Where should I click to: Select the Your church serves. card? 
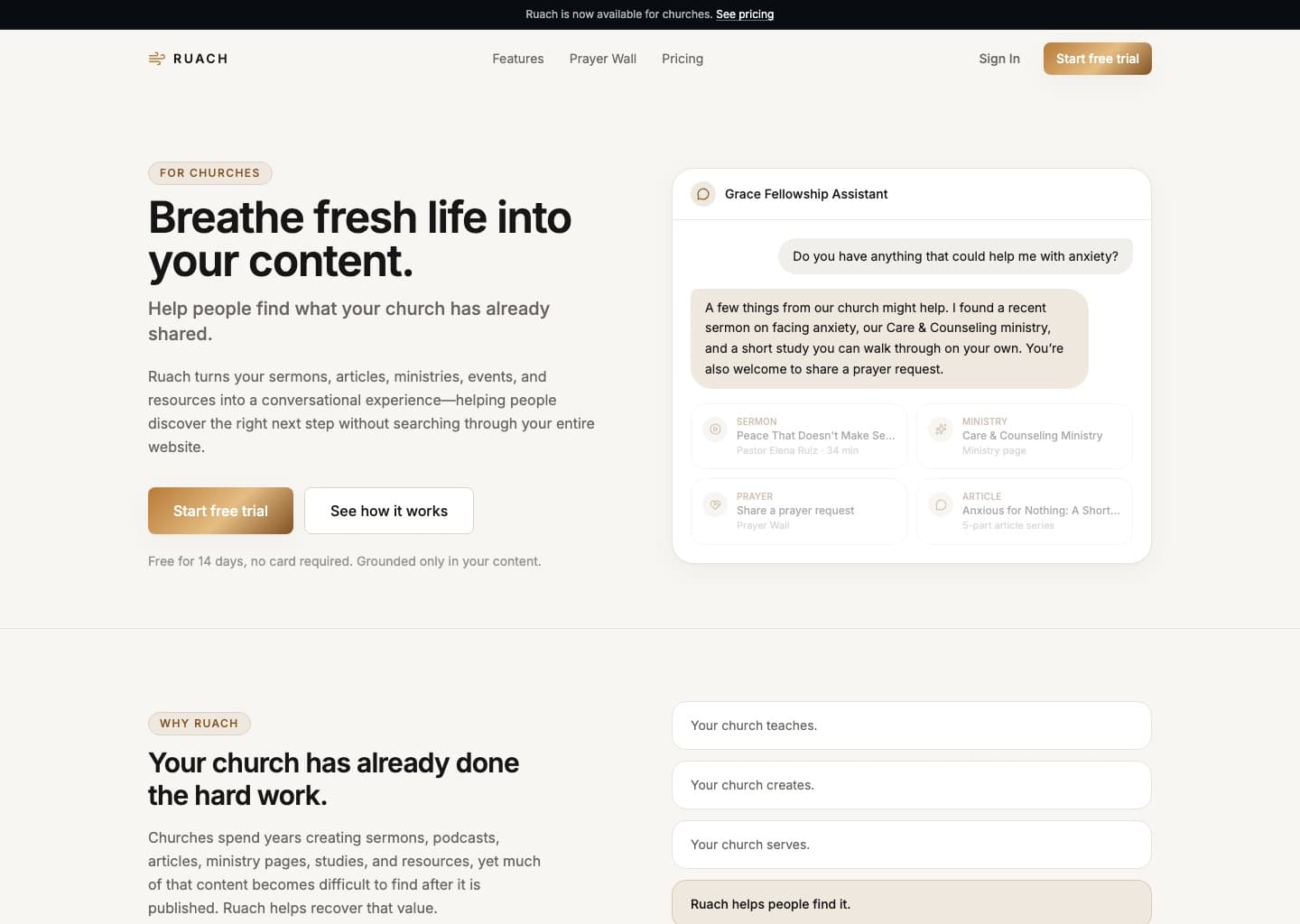912,845
